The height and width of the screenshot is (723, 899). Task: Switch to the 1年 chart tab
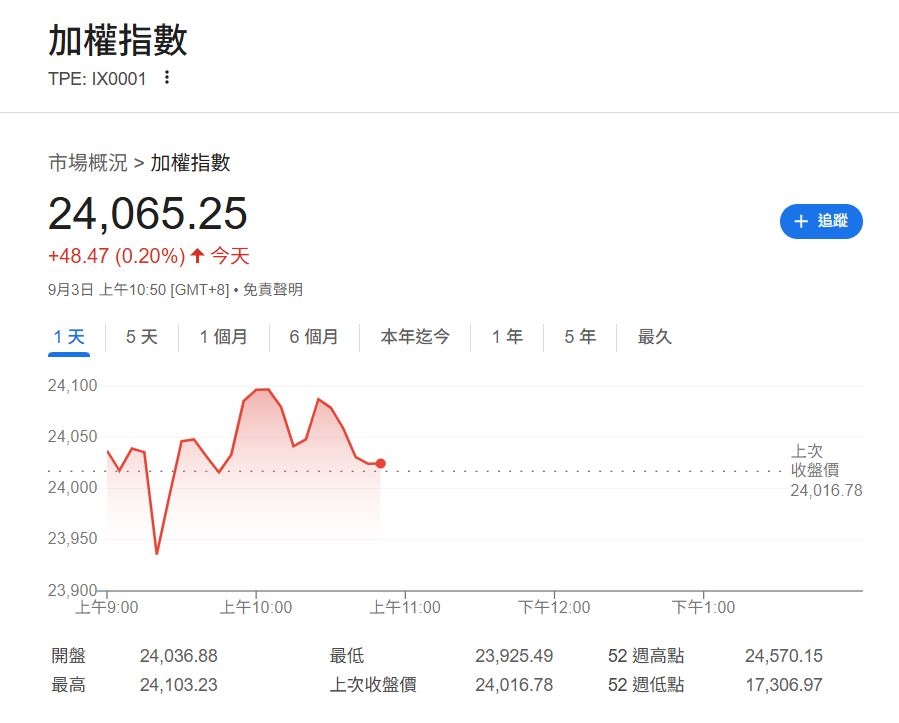pos(507,337)
